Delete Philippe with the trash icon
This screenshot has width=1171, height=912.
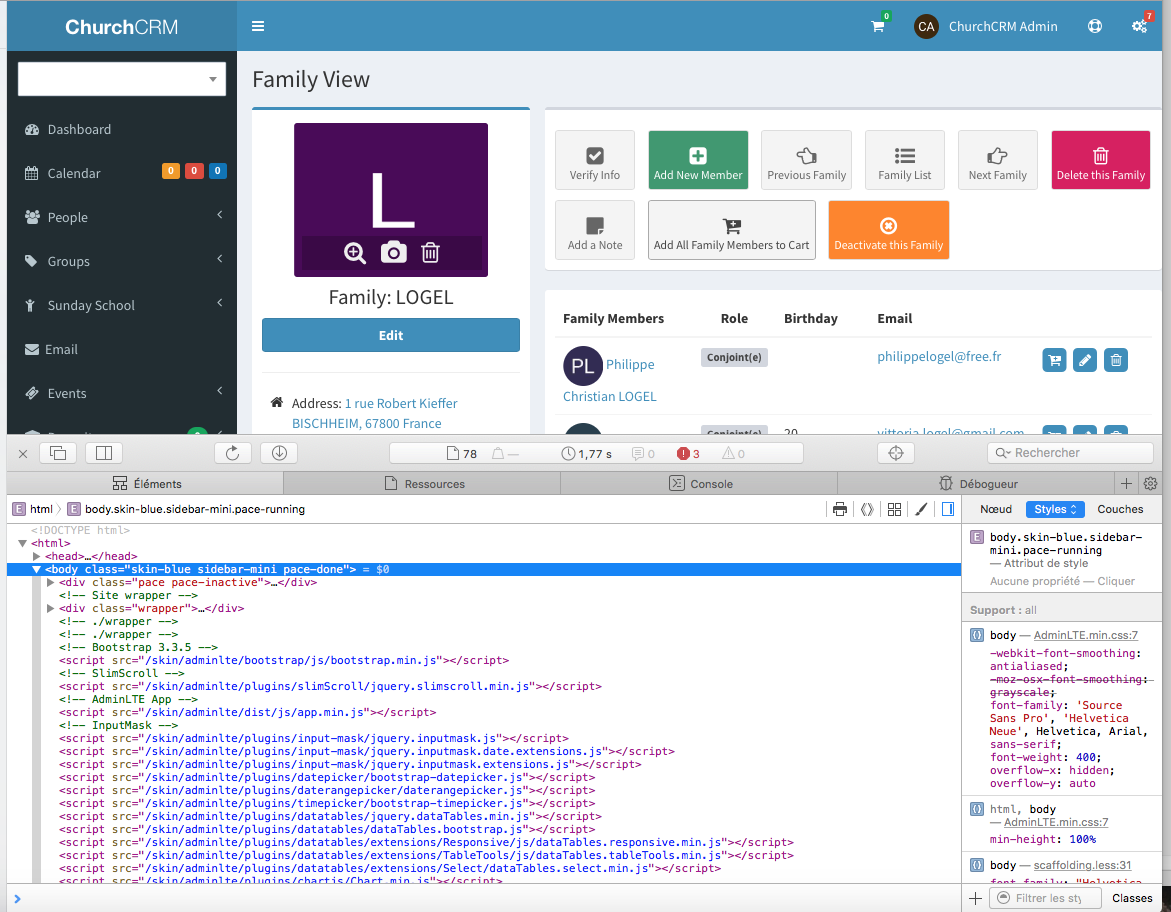click(1116, 360)
